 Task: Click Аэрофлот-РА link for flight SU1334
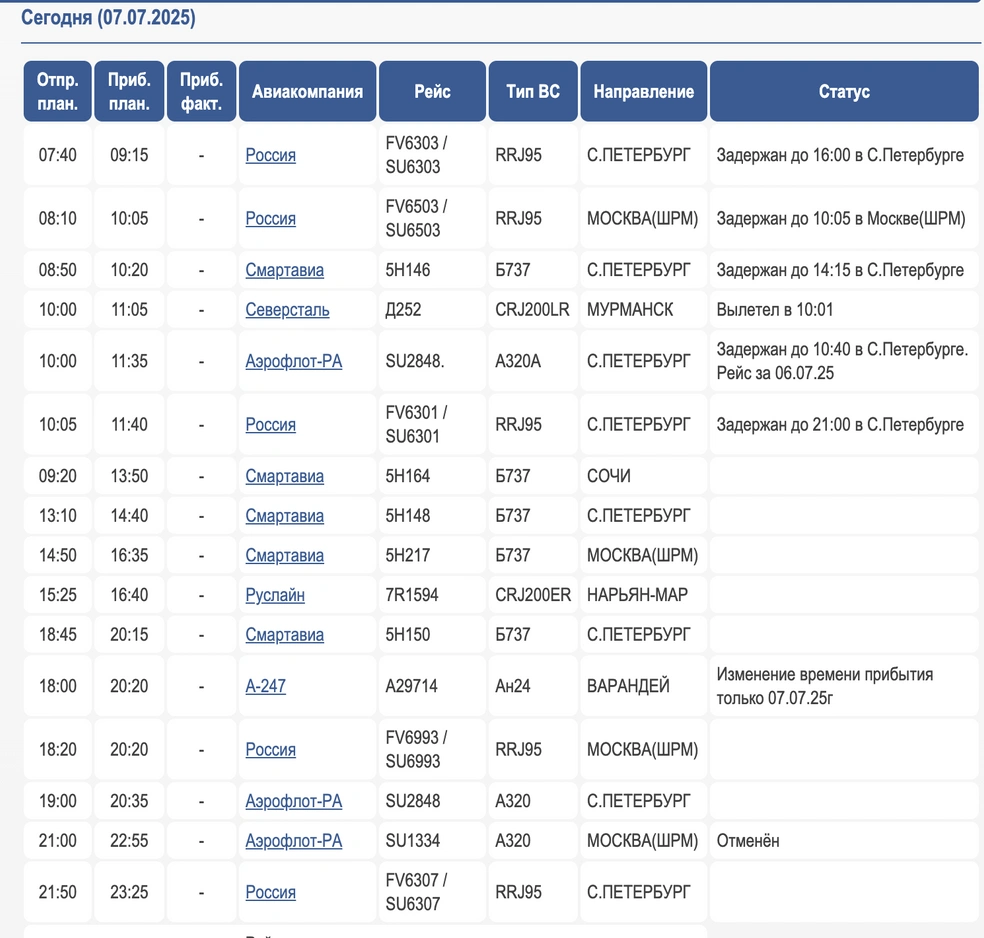pos(293,841)
